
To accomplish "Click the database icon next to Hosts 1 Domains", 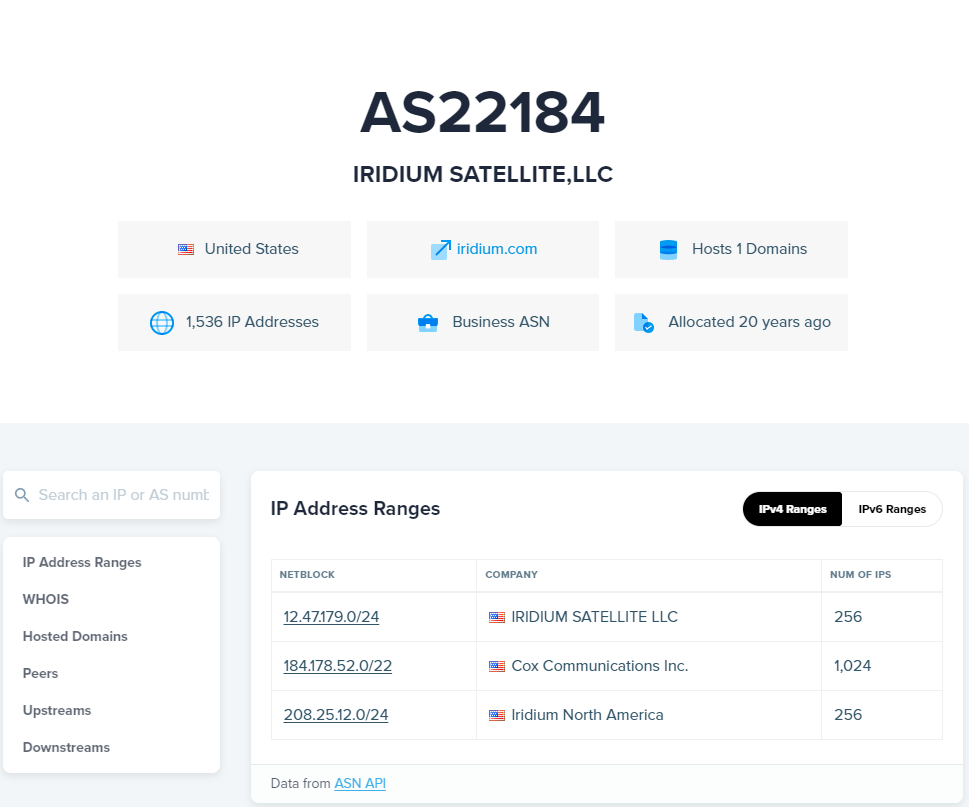I will point(669,250).
